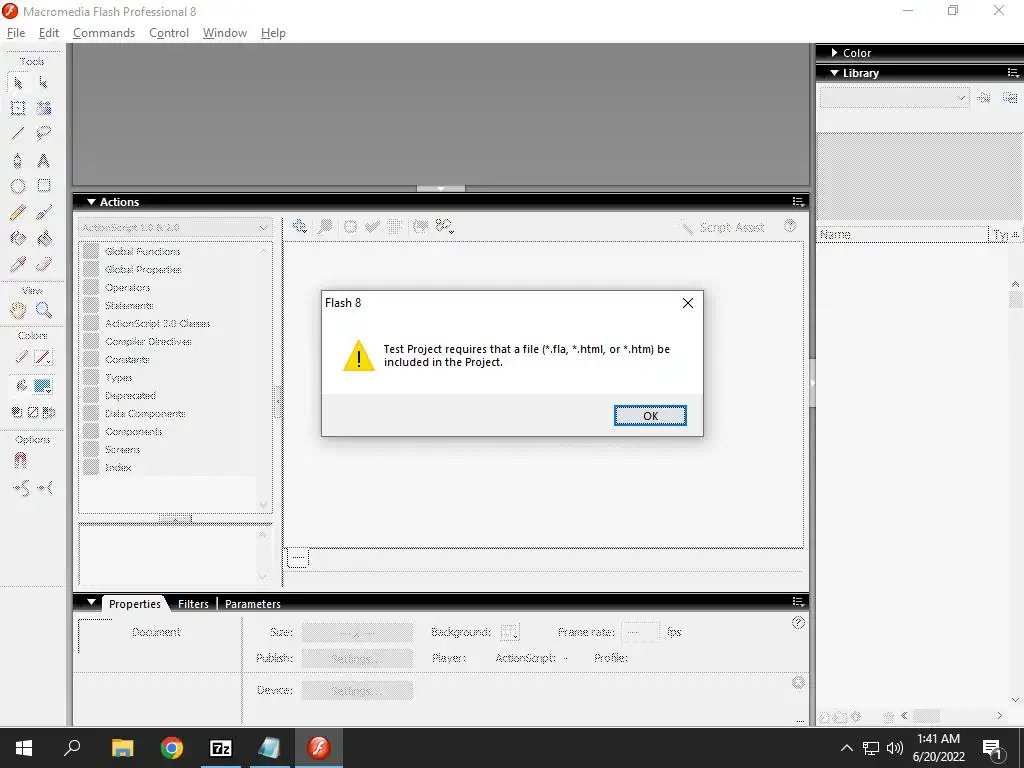This screenshot has height=768, width=1024.
Task: Select the Subselection tool
Action: [44, 83]
